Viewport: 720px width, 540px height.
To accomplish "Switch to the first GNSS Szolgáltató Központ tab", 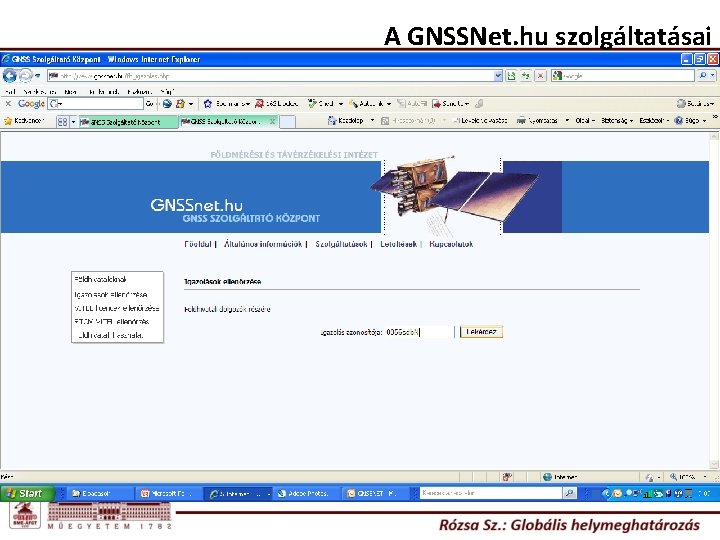I will pyautogui.click(x=128, y=122).
